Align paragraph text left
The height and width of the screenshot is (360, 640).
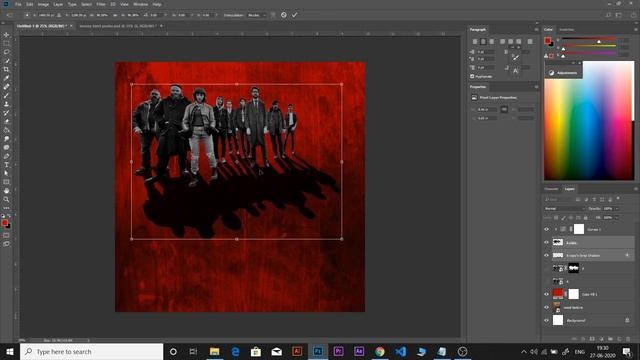(475, 42)
